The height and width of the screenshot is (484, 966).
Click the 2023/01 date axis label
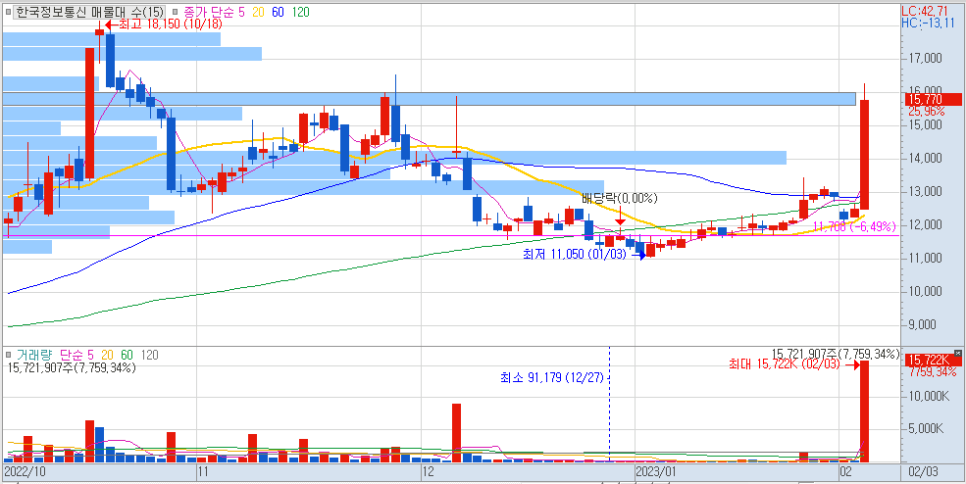(x=657, y=471)
